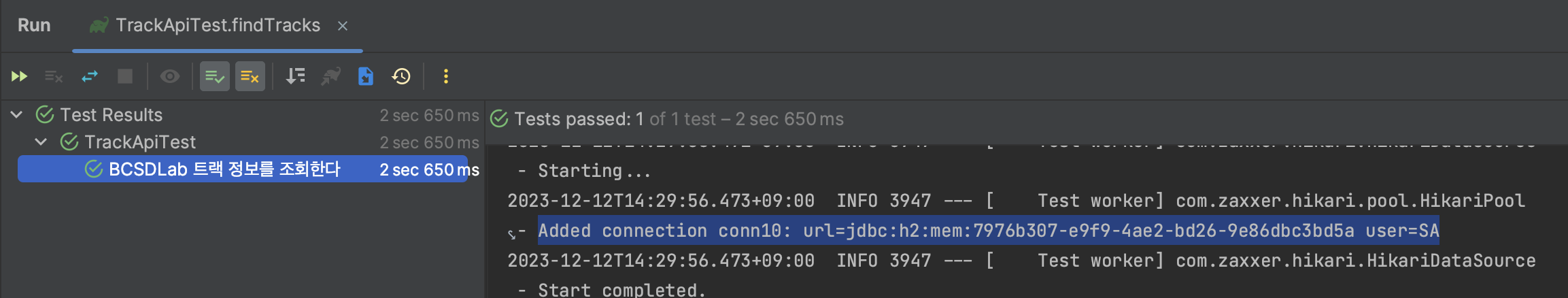Open test history clock icon

401,76
